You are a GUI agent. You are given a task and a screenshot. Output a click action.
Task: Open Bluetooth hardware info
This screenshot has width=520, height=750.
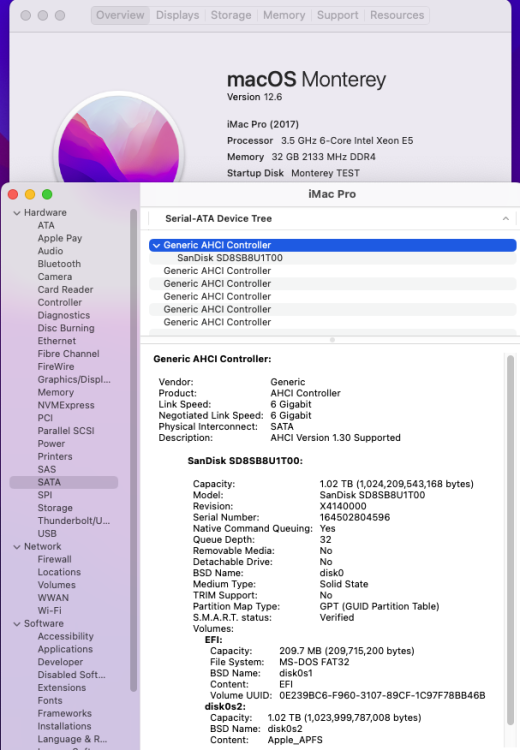[x=59, y=264]
